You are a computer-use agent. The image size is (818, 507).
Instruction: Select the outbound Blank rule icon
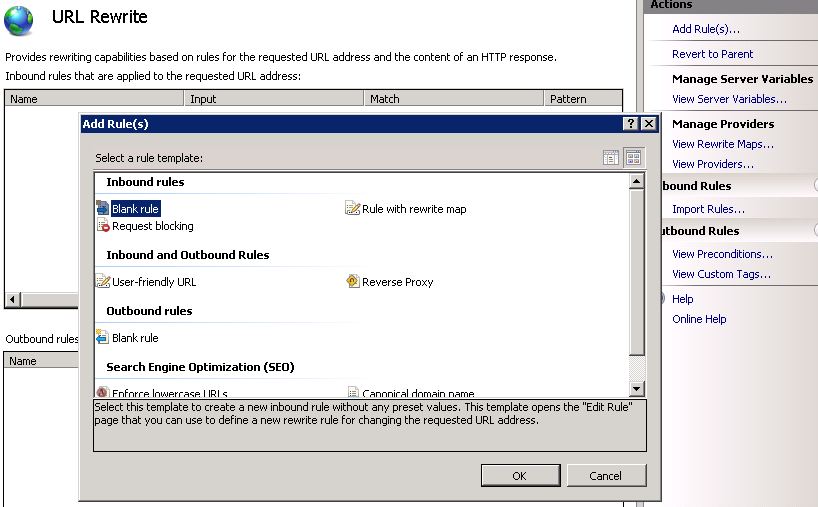tap(102, 338)
